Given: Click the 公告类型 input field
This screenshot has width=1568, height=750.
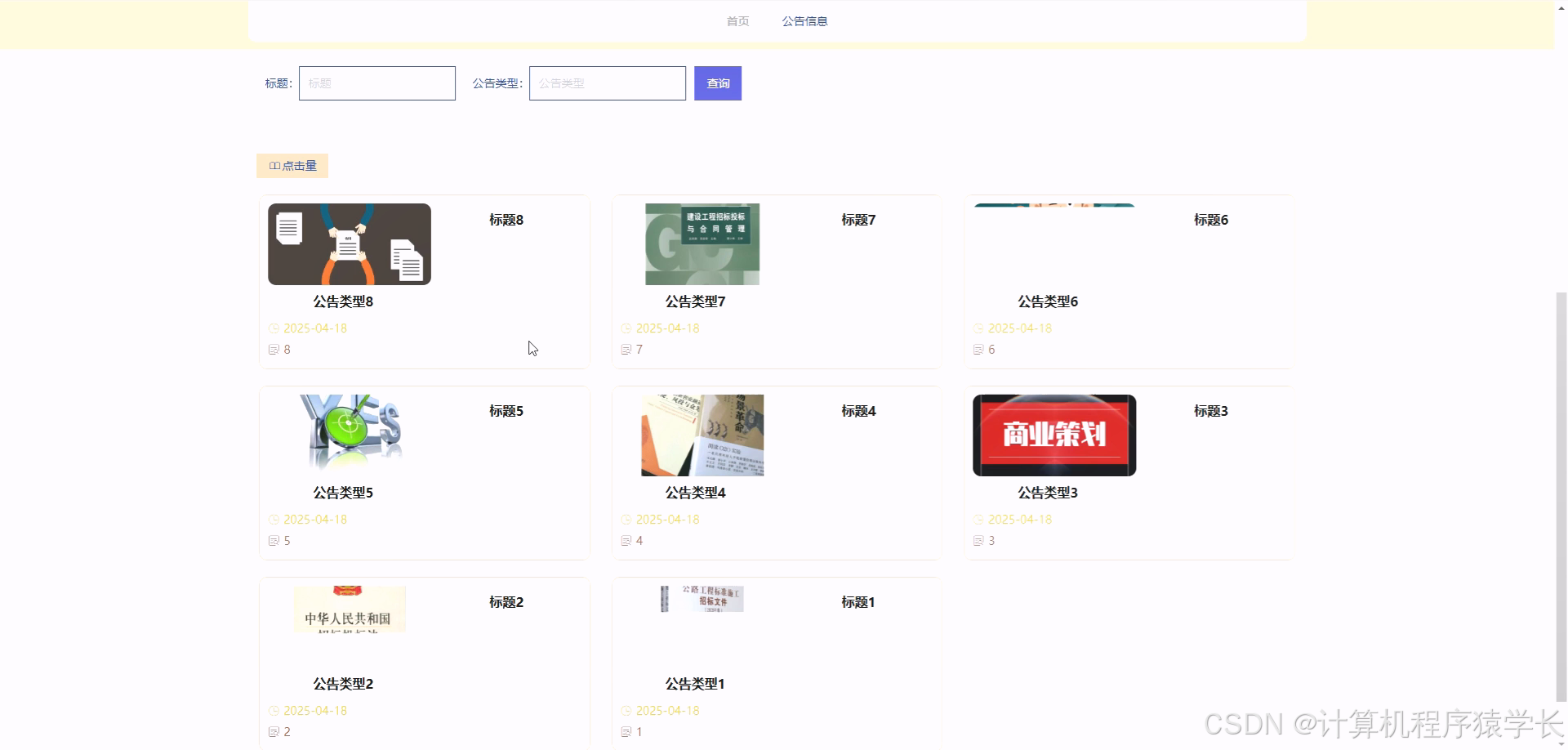Looking at the screenshot, I should pos(607,83).
